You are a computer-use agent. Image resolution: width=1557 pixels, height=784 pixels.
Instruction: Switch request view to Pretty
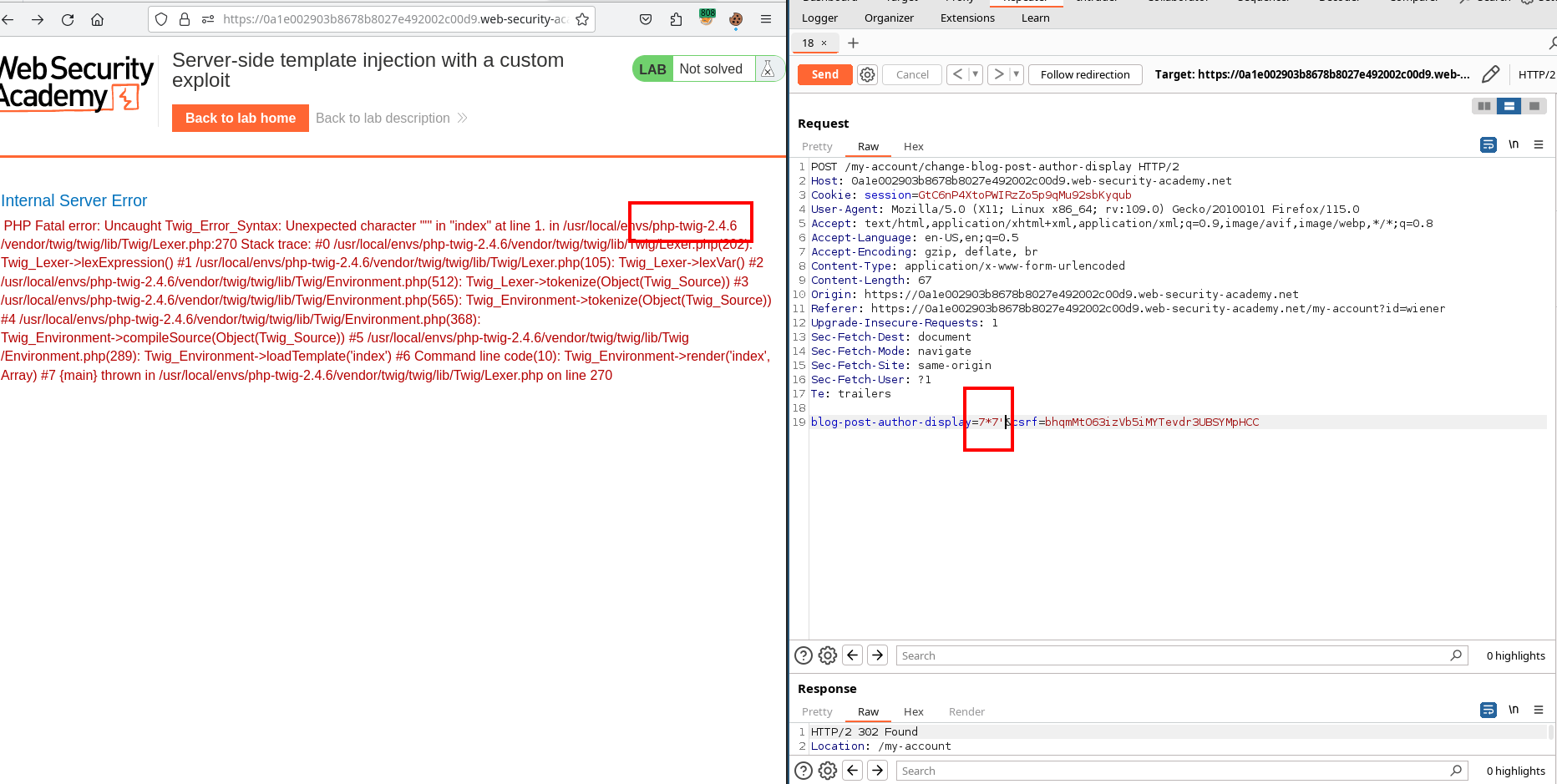(817, 146)
